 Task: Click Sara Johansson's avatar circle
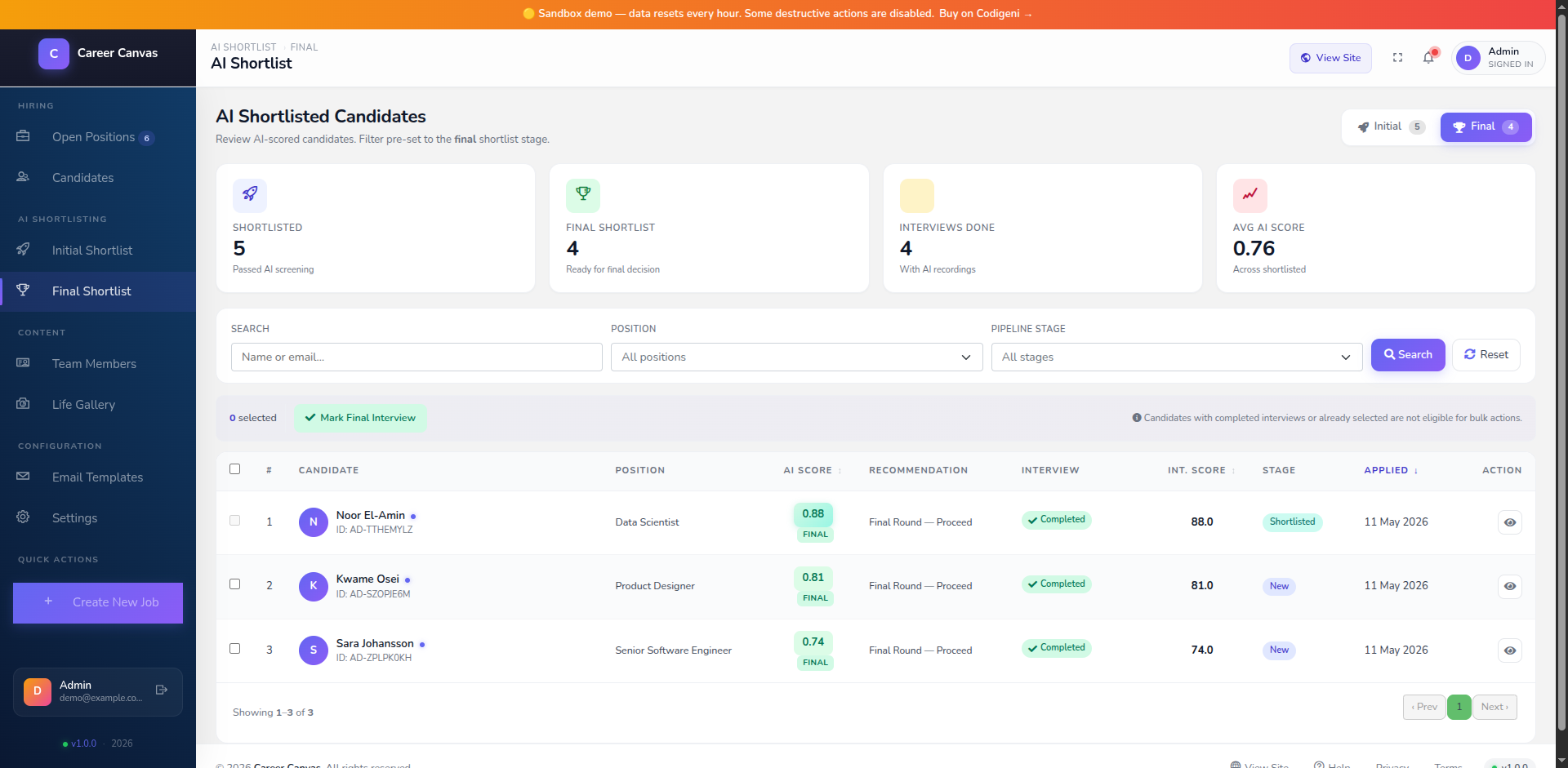[x=314, y=650]
